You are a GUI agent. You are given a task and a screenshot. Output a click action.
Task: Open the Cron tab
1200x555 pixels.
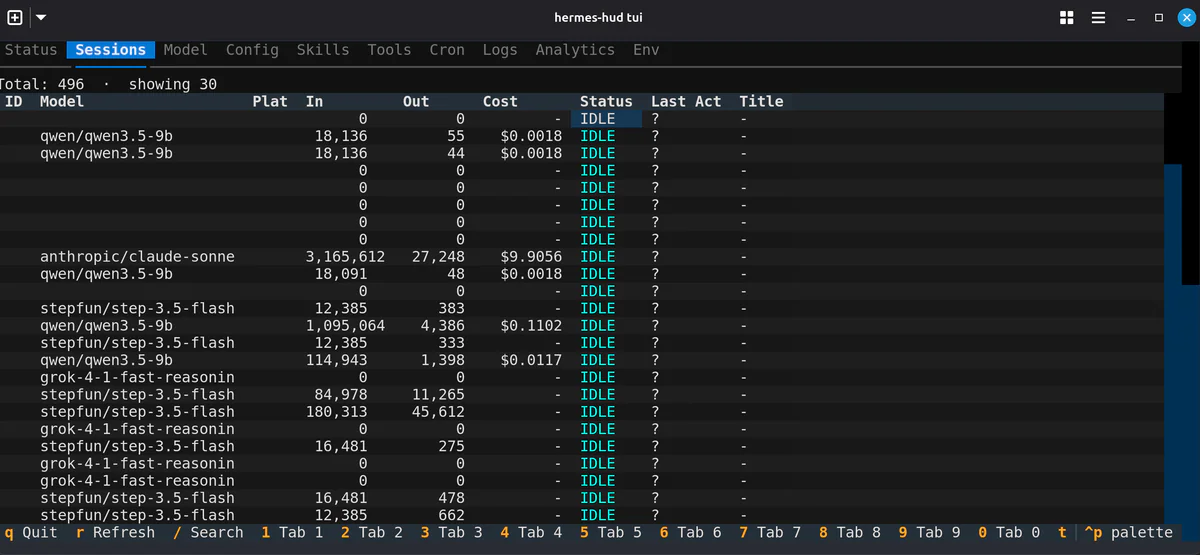(447, 50)
